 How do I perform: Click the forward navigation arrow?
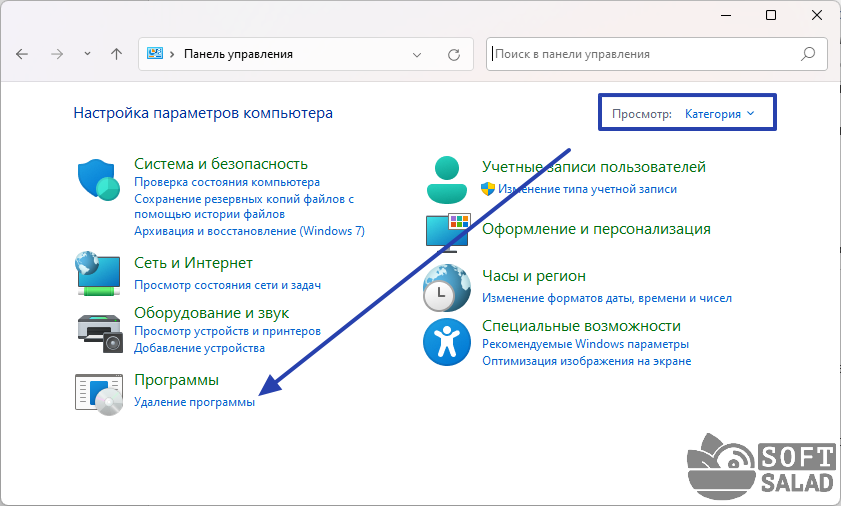[x=57, y=54]
